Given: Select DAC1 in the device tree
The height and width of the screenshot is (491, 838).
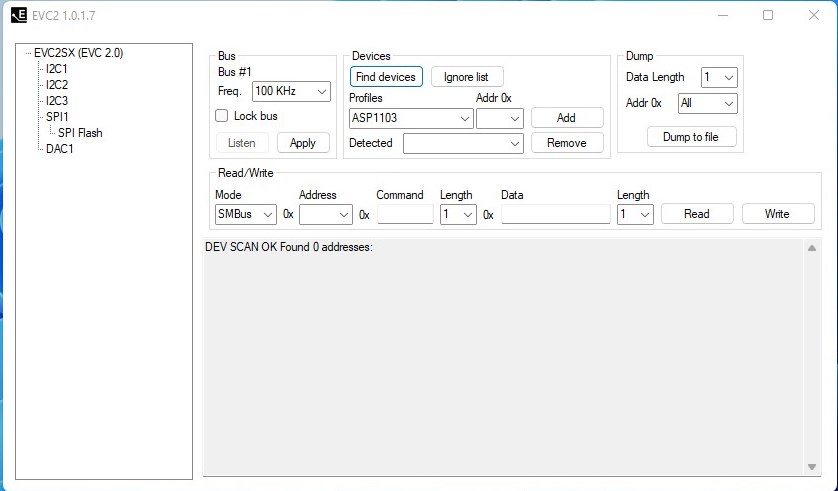Looking at the screenshot, I should pyautogui.click(x=60, y=149).
